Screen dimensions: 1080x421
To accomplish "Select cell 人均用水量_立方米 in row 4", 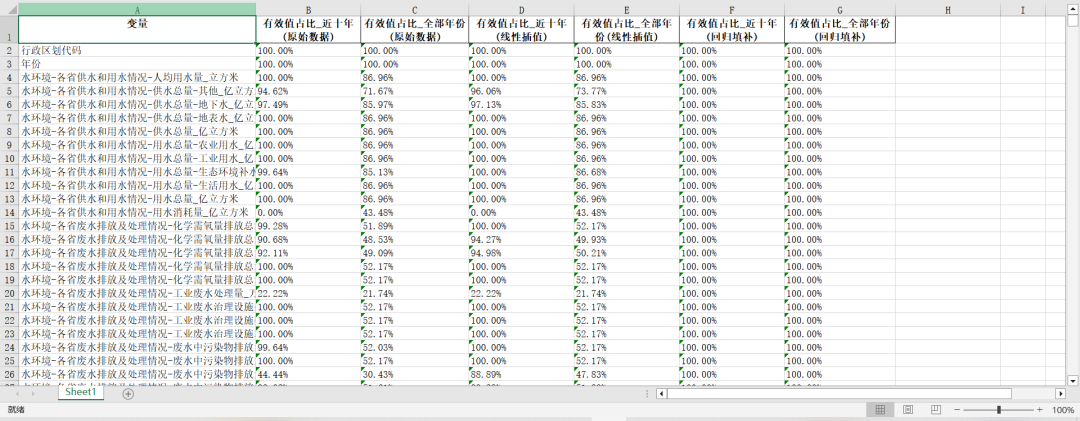I will (137, 77).
